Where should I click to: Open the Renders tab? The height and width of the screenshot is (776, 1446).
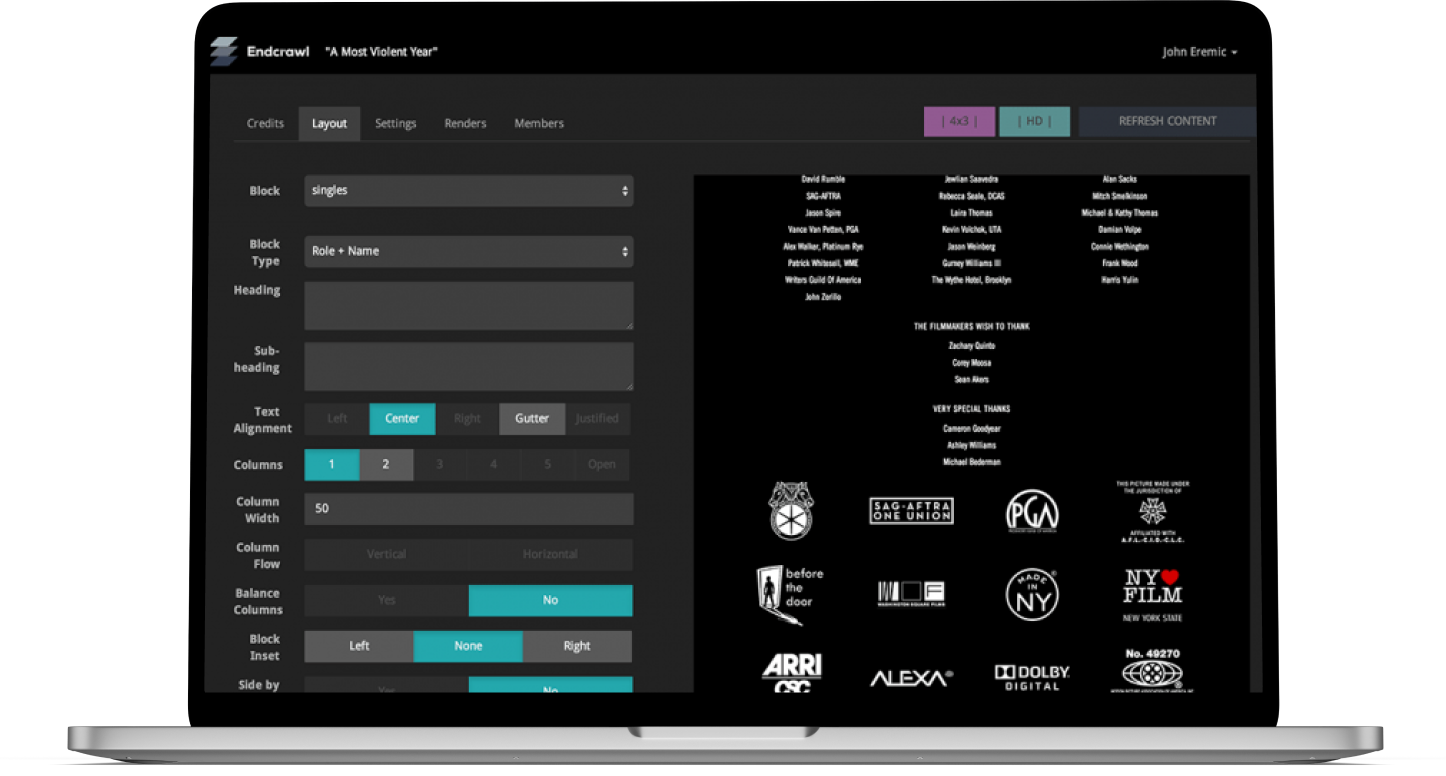point(465,124)
